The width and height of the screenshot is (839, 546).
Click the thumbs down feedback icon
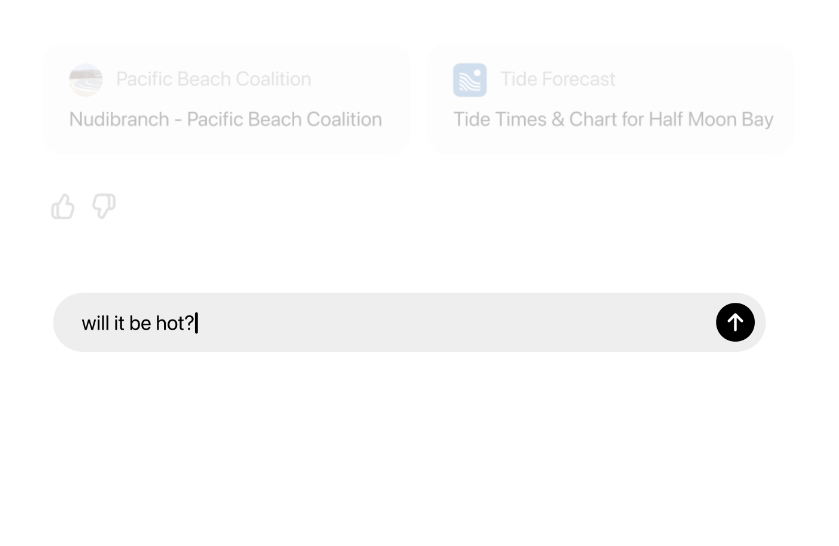pos(104,206)
